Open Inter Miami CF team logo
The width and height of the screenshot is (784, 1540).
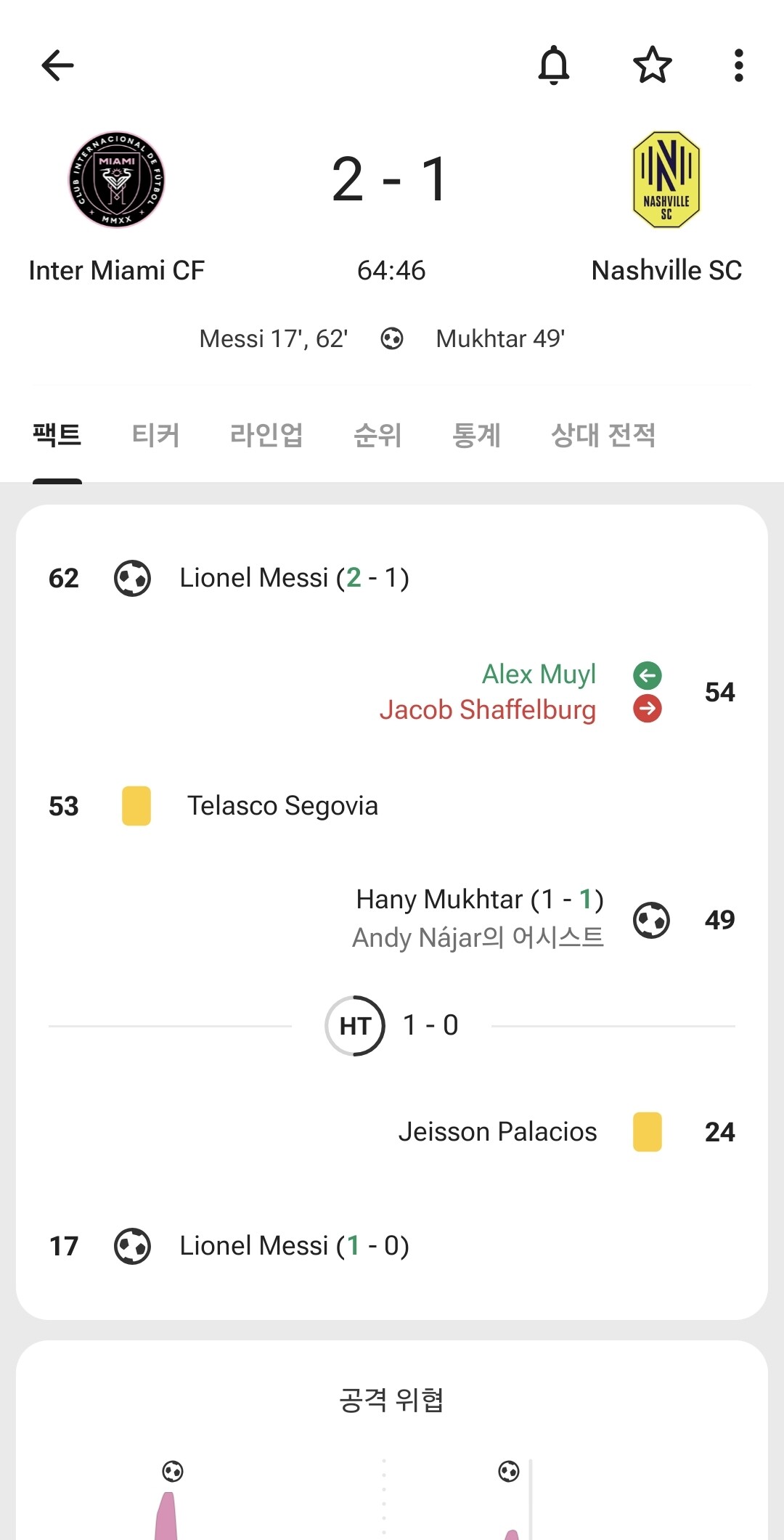click(117, 179)
